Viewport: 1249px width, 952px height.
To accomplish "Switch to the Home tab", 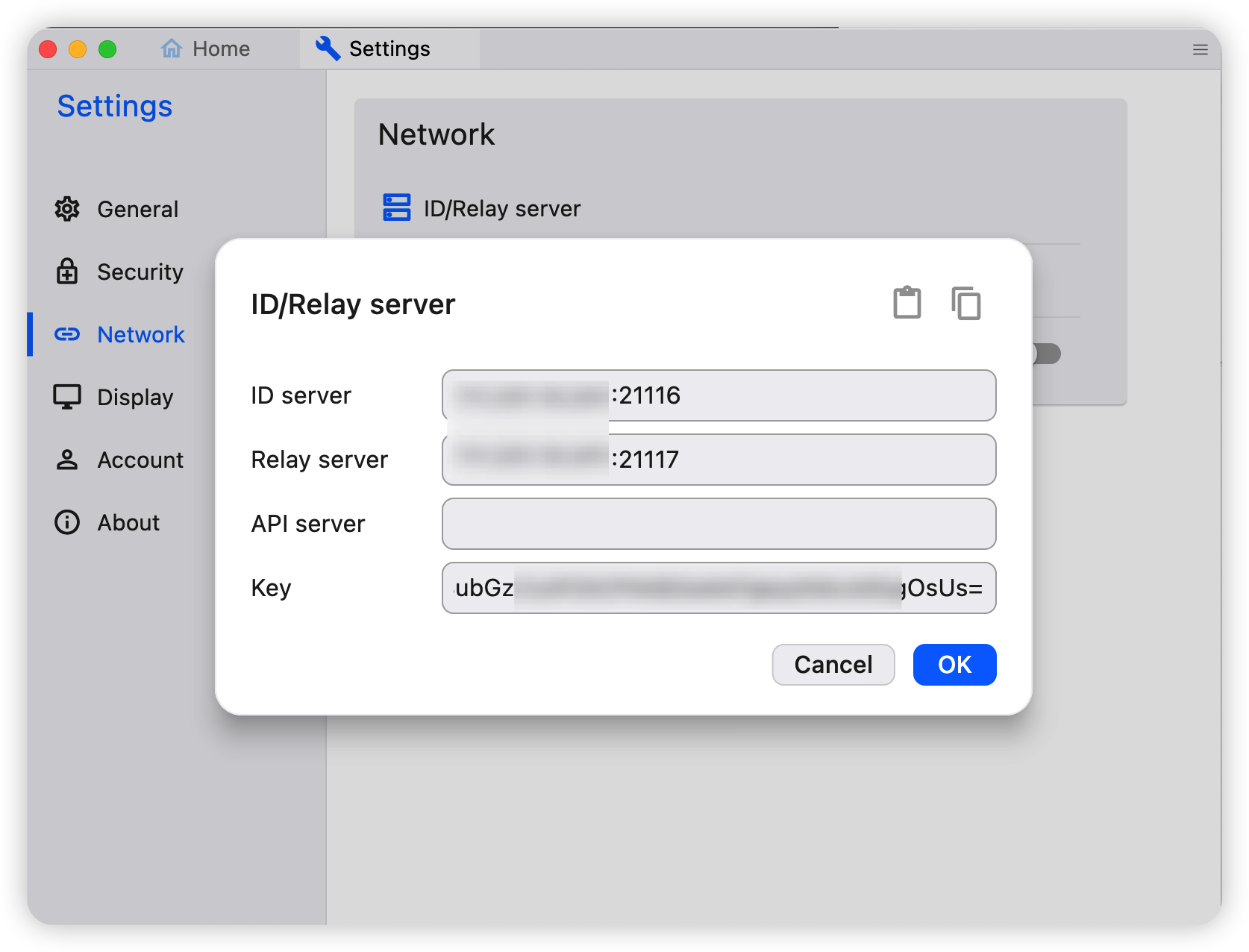I will pos(206,49).
